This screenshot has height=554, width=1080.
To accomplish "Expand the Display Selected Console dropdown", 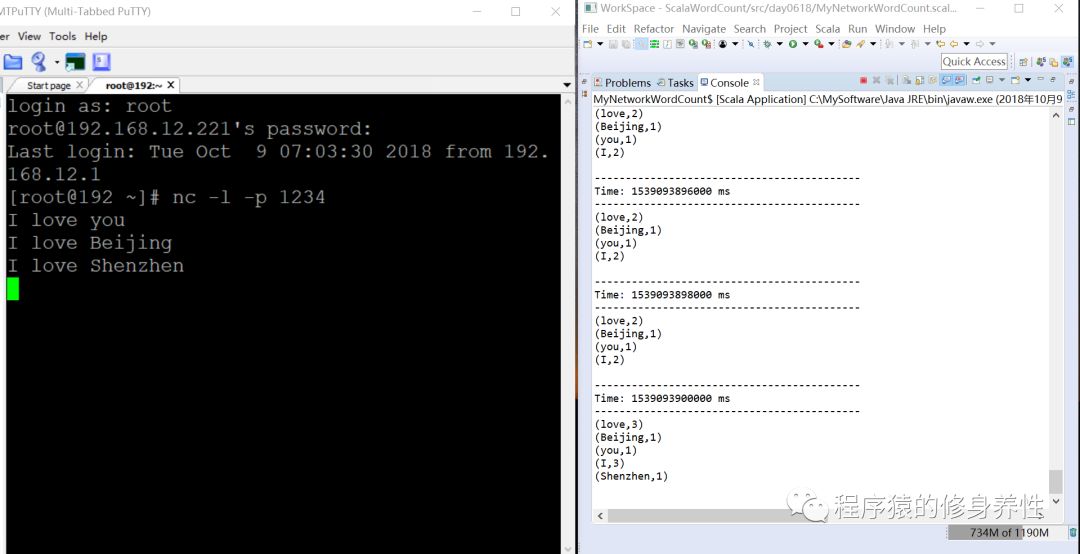I will [1001, 81].
